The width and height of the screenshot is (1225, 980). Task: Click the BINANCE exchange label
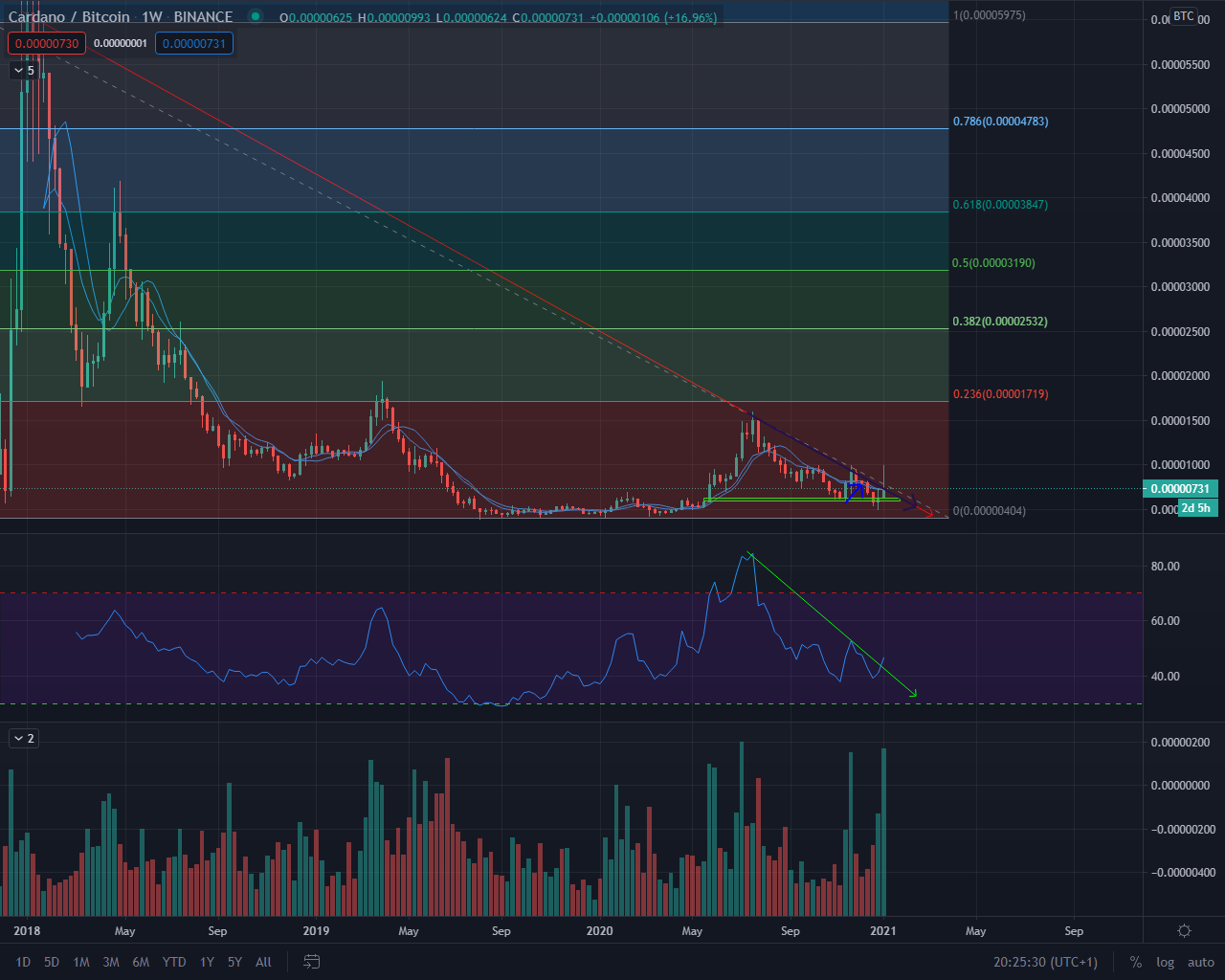(x=203, y=16)
